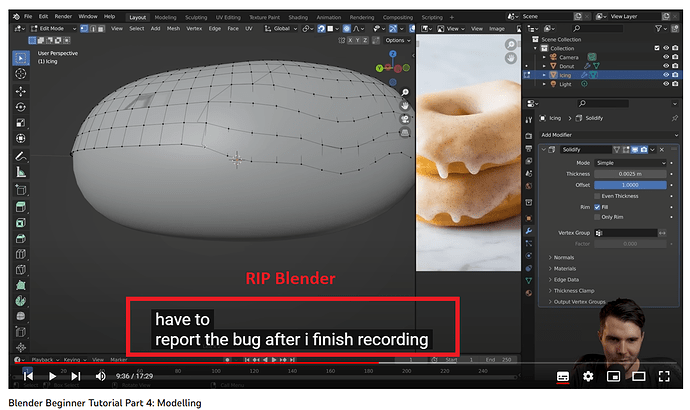Viewport: 690px width, 410px height.
Task: Switch to the Shading workspace tab
Action: [298, 18]
